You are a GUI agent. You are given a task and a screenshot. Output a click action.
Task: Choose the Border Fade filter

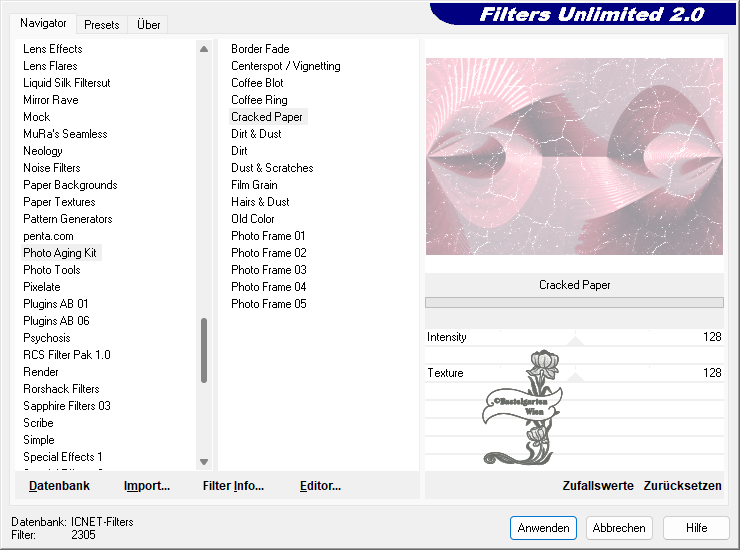(260, 49)
